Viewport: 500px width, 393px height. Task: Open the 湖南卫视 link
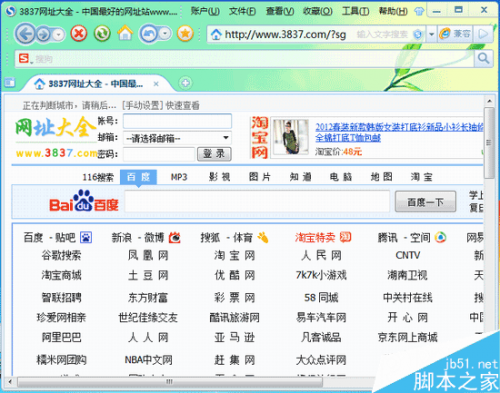pos(407,275)
